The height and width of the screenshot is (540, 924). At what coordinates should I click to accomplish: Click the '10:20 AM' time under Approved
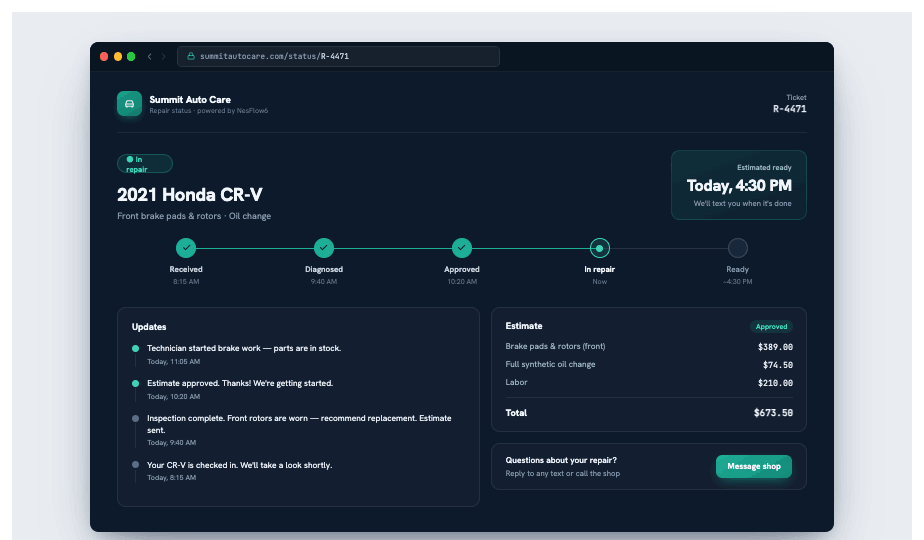(x=462, y=282)
